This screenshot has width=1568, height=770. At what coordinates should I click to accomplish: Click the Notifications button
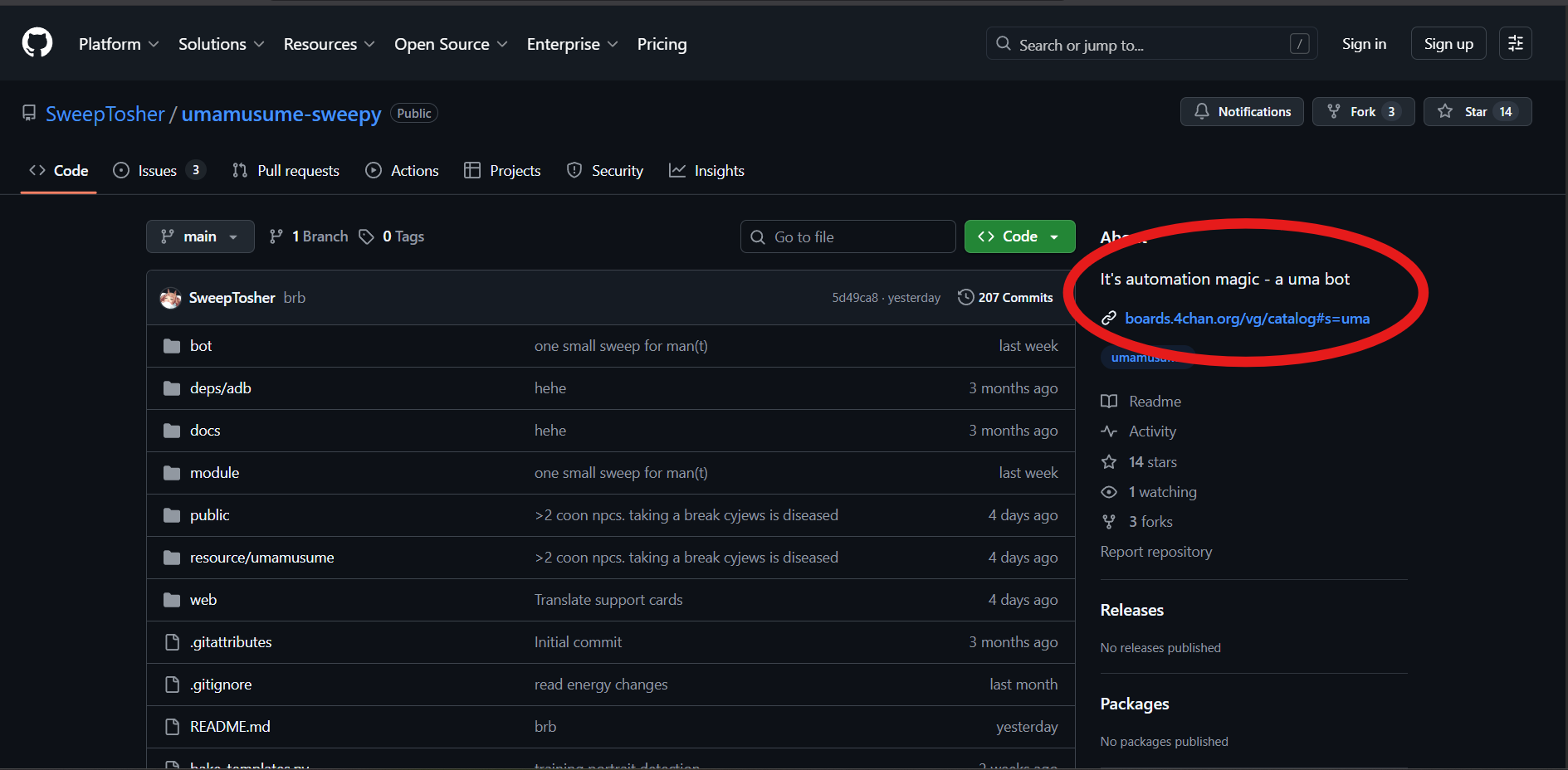point(1242,112)
